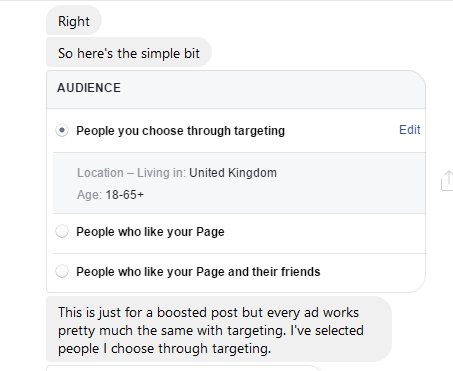Click the 'Location – Living in:' label
Screen dimensions: 453x371
[x=131, y=173]
